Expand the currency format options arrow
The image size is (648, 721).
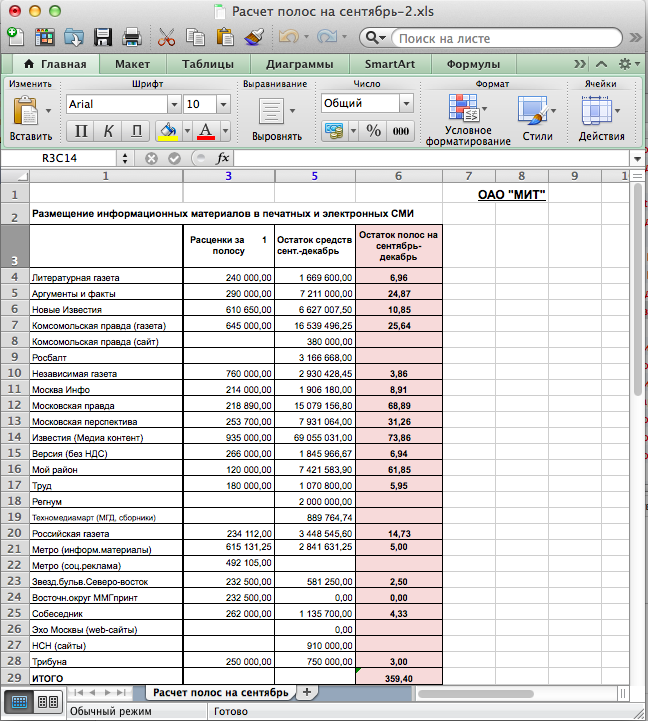click(353, 131)
